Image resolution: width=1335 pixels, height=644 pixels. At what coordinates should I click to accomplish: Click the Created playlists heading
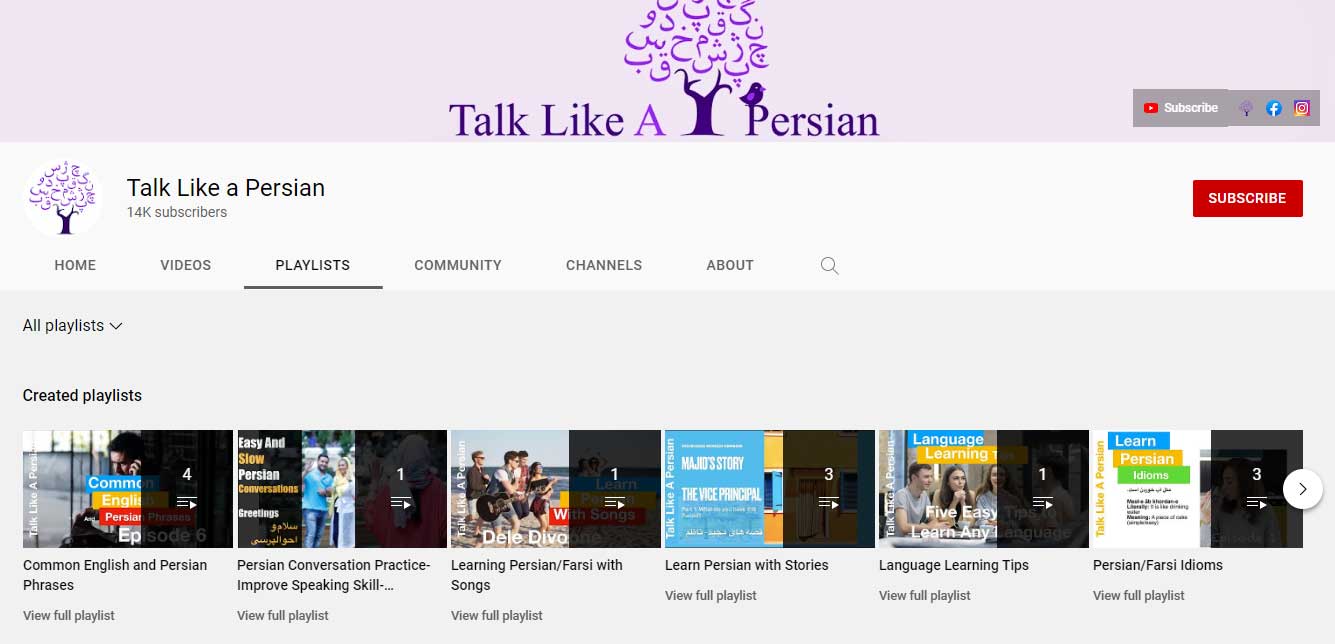tap(82, 395)
